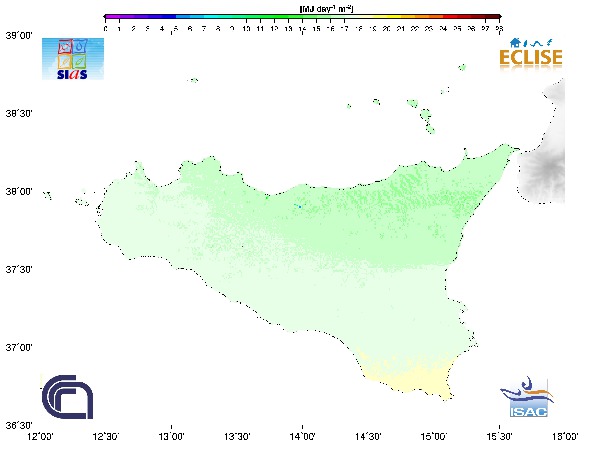Click the MJ day-1 m-2 unit label
This screenshot has height=450, width=600.
pyautogui.click(x=326, y=9)
